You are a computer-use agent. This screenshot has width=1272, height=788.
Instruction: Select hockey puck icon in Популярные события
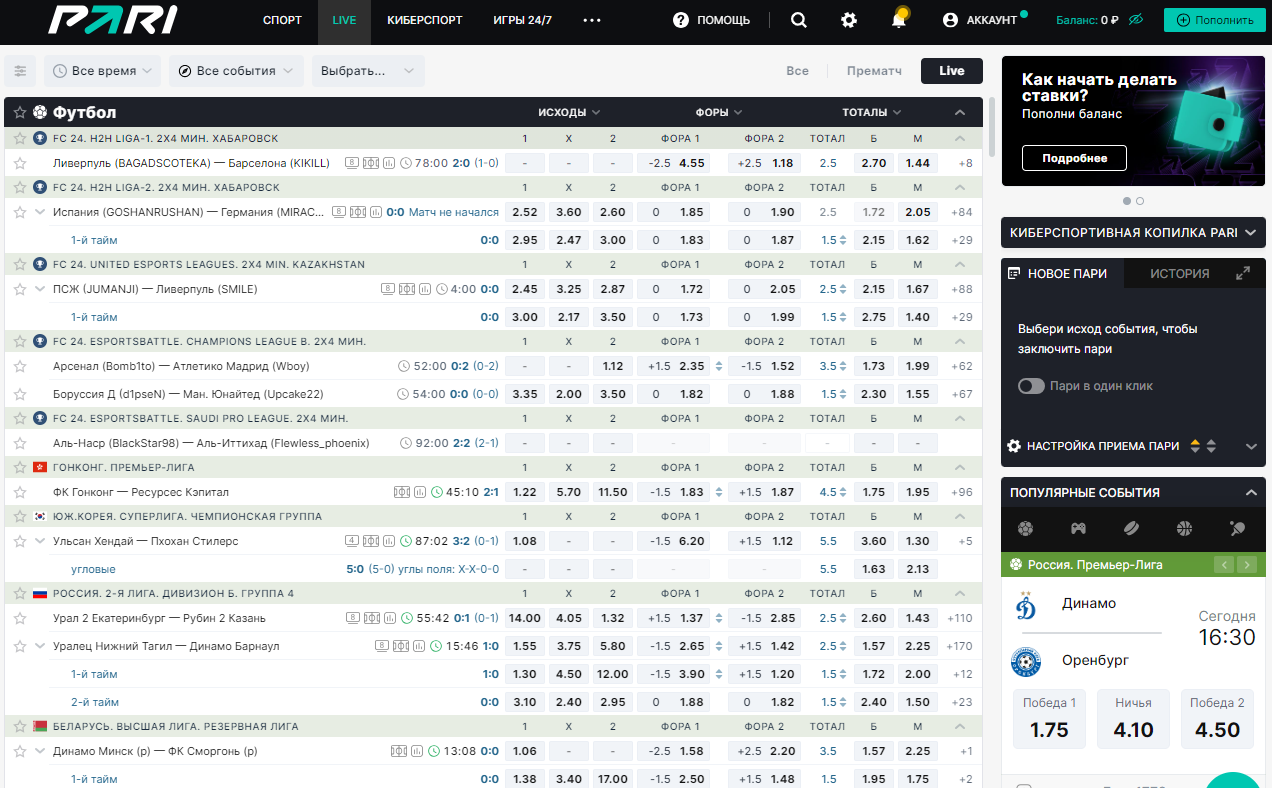(1131, 528)
